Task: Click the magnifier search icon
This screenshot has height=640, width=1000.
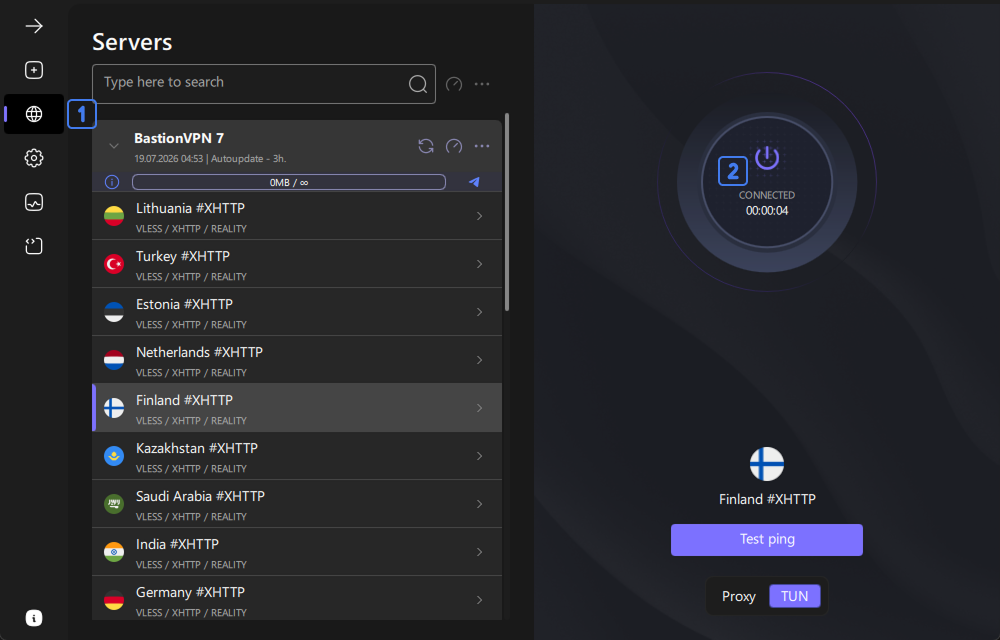Action: tap(418, 84)
